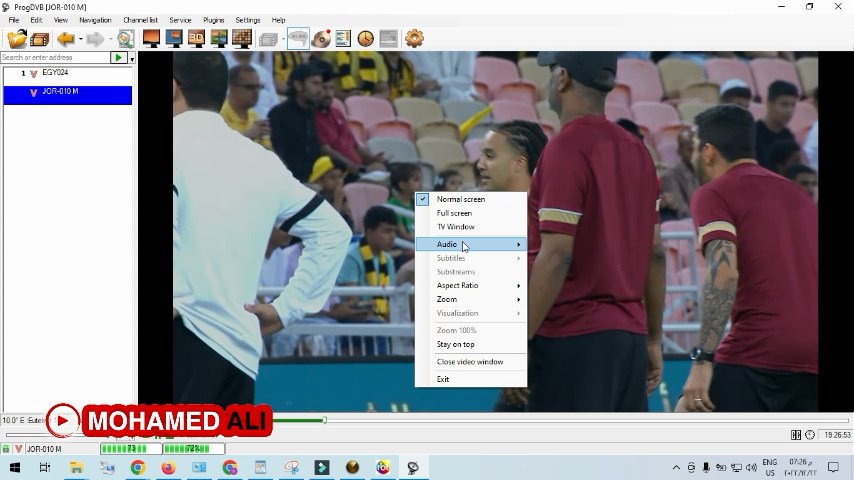Screen dimensions: 854x480
Task: Click the green play address button
Action: point(119,58)
